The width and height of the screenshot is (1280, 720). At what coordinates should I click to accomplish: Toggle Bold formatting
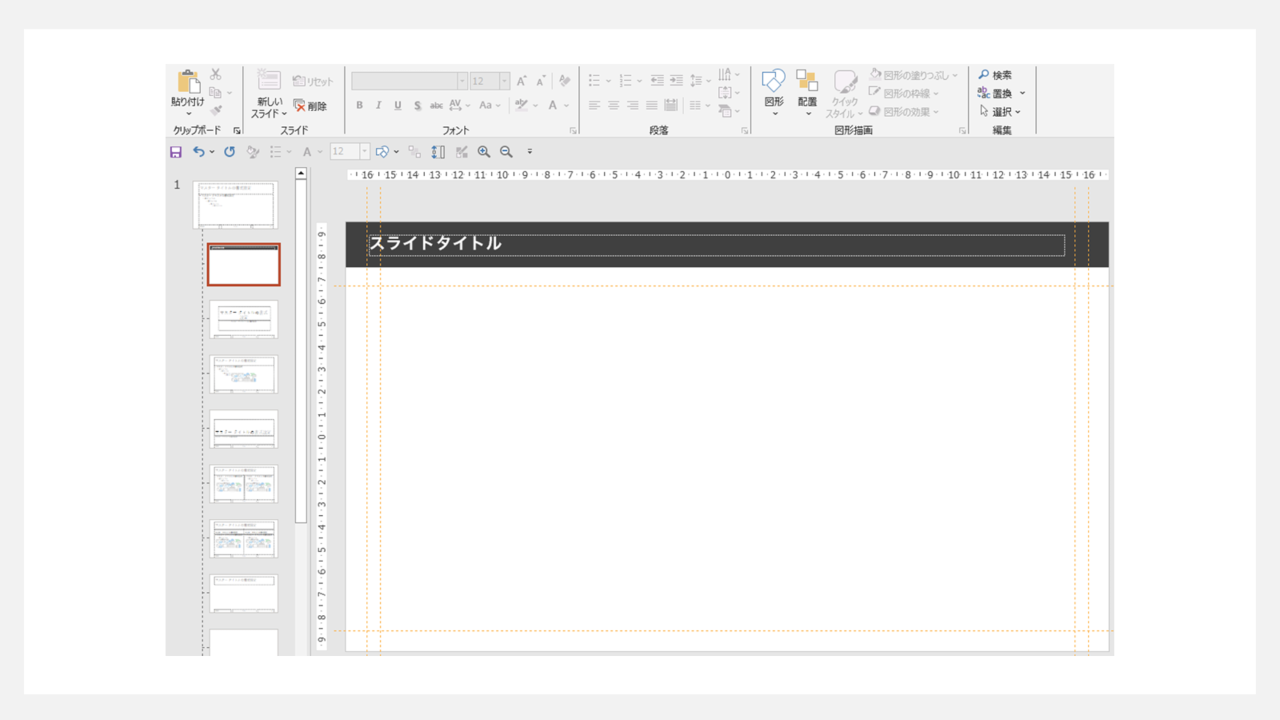(360, 105)
